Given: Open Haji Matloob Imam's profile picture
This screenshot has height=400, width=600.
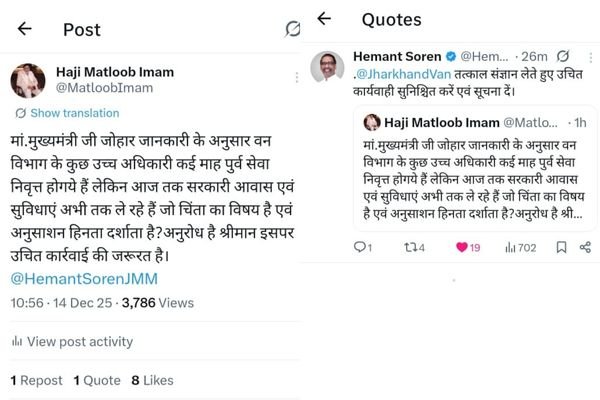Looking at the screenshot, I should point(27,82).
